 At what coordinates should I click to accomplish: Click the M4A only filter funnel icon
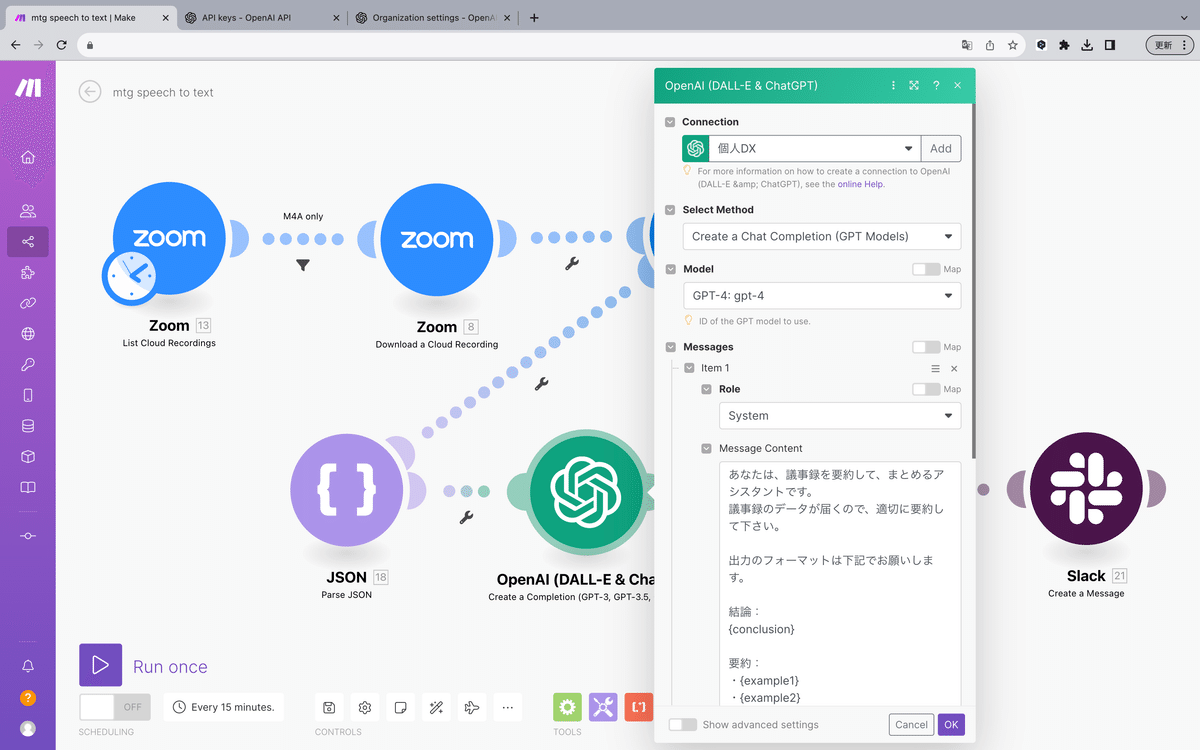coord(303,265)
